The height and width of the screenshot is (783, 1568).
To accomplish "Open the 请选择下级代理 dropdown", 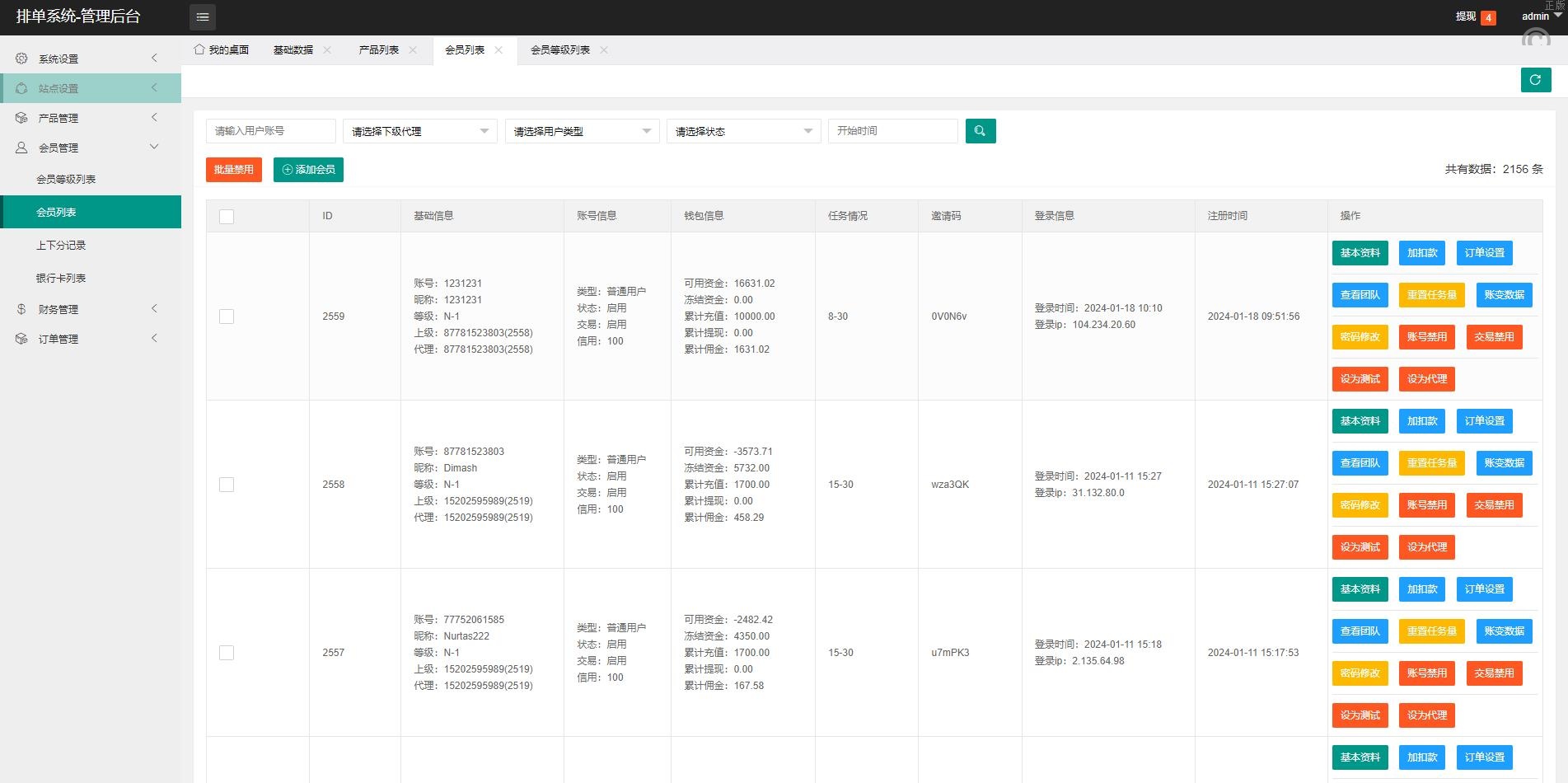I will 419,131.
